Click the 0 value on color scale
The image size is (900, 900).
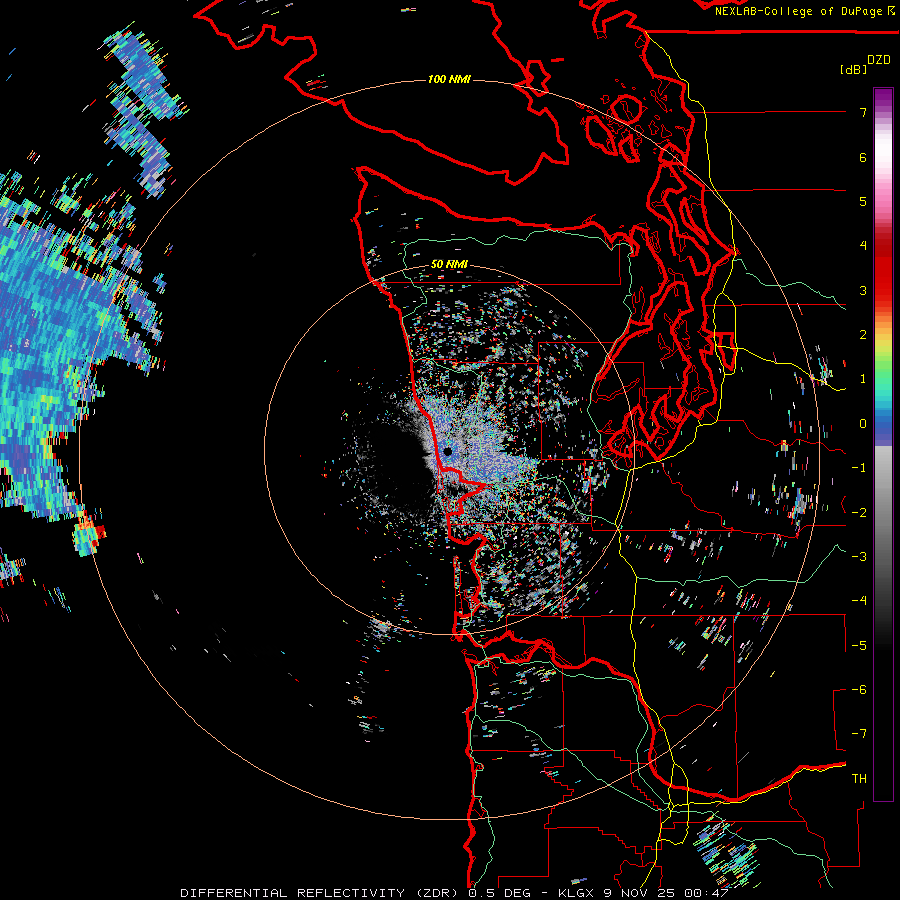point(863,424)
